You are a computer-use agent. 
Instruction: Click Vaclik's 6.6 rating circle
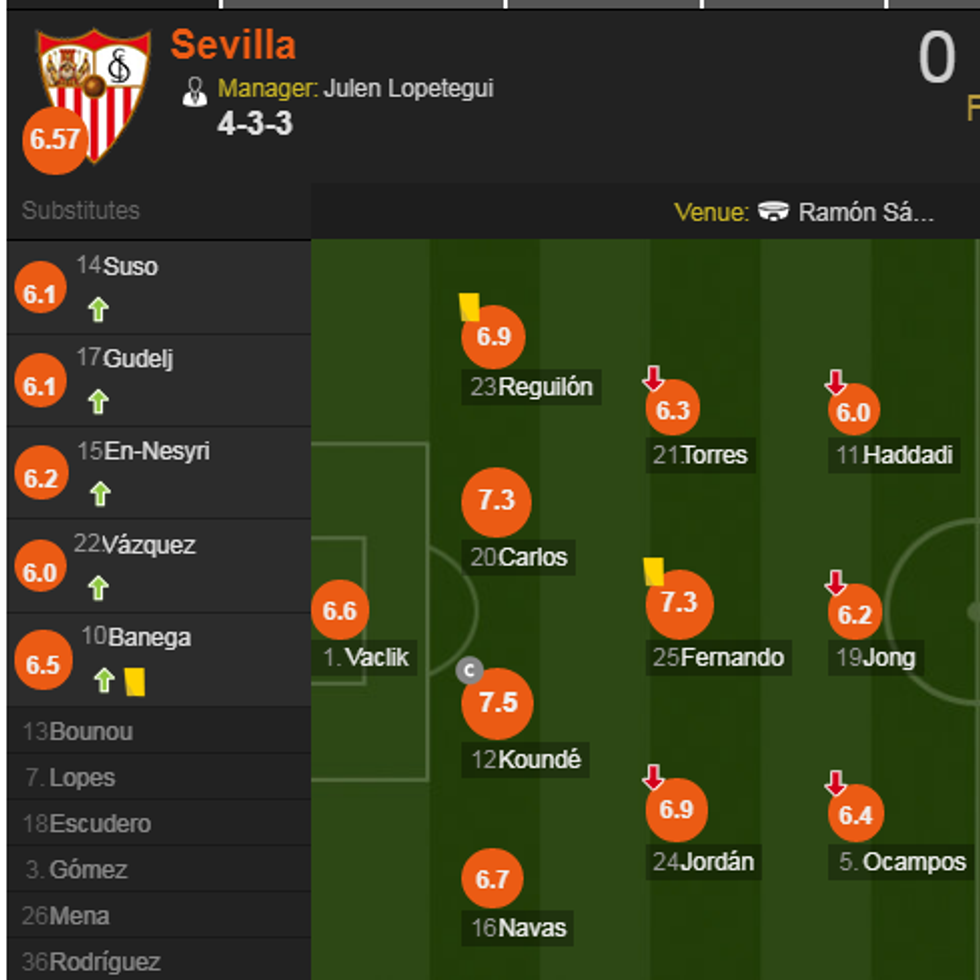[340, 611]
